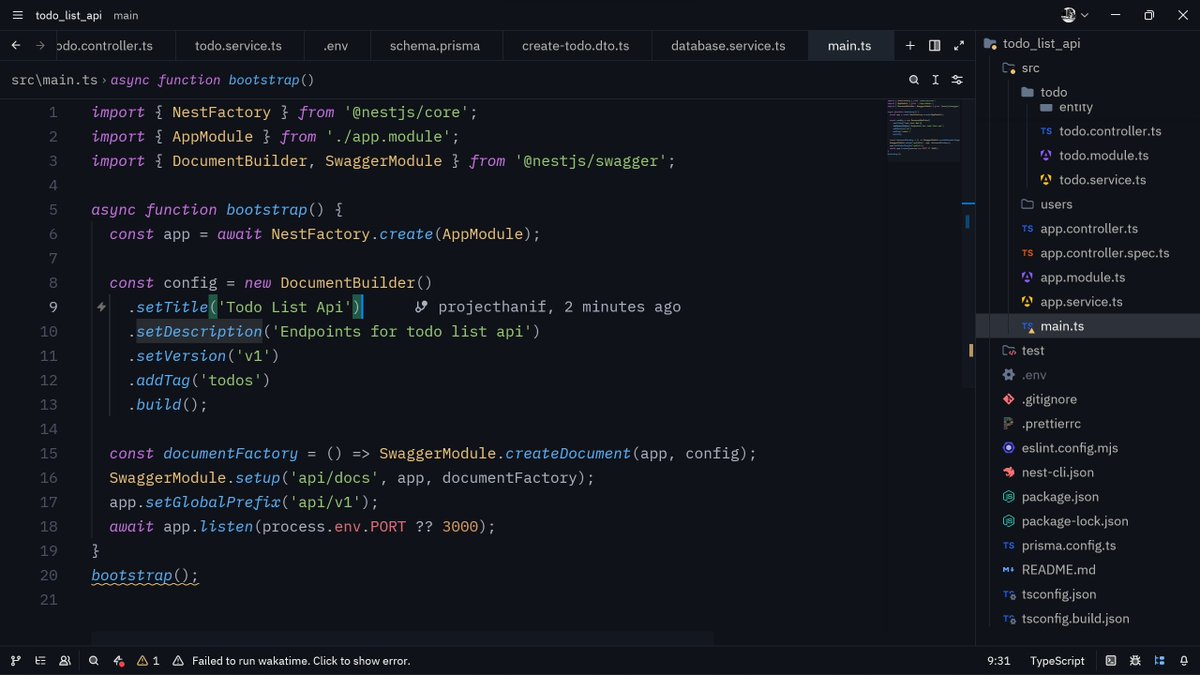1200x675 pixels.
Task: Click the code minimap preview
Action: [x=921, y=128]
